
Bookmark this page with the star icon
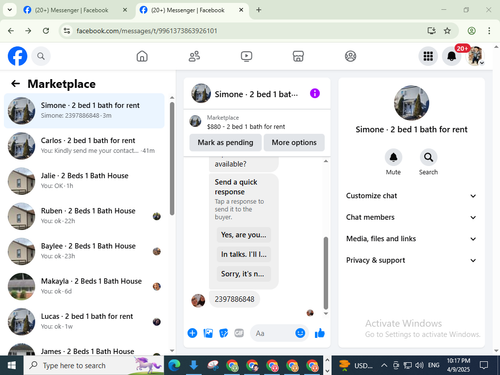coord(447,31)
